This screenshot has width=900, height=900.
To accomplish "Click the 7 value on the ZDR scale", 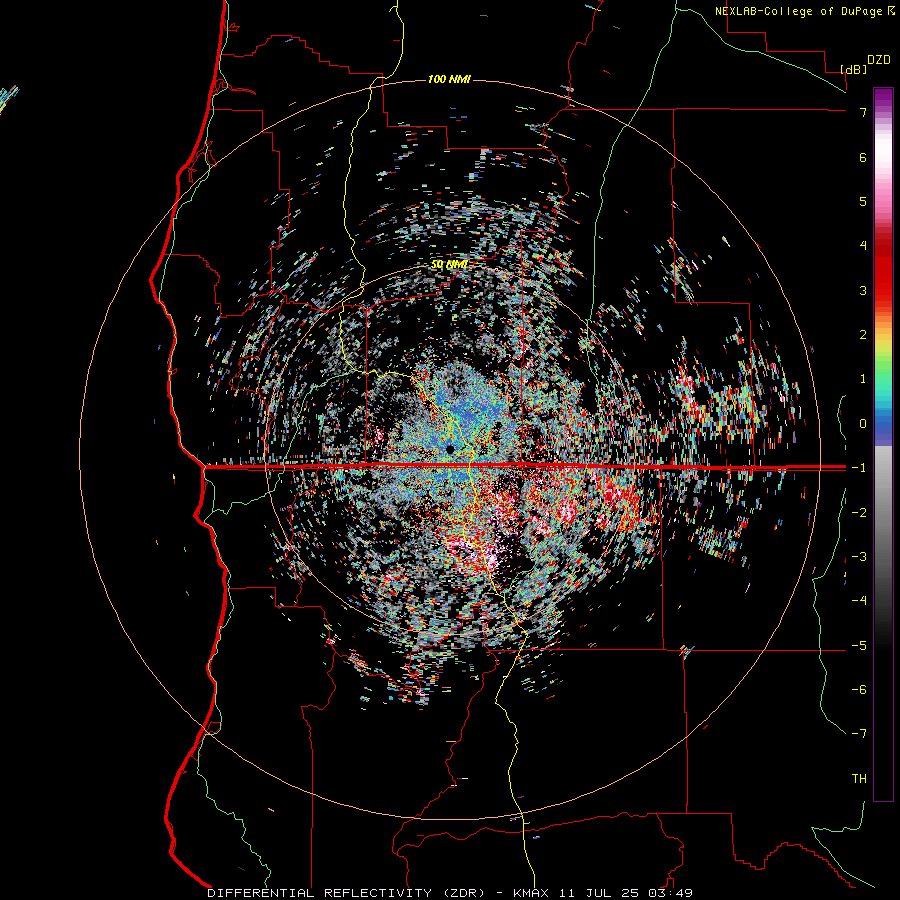I will point(863,112).
